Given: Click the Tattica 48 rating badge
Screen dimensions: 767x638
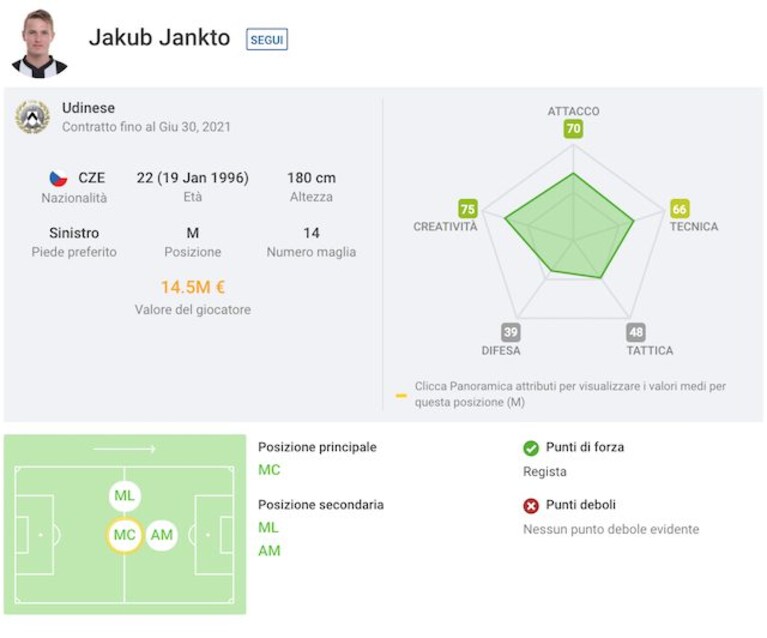Looking at the screenshot, I should pos(636,333).
